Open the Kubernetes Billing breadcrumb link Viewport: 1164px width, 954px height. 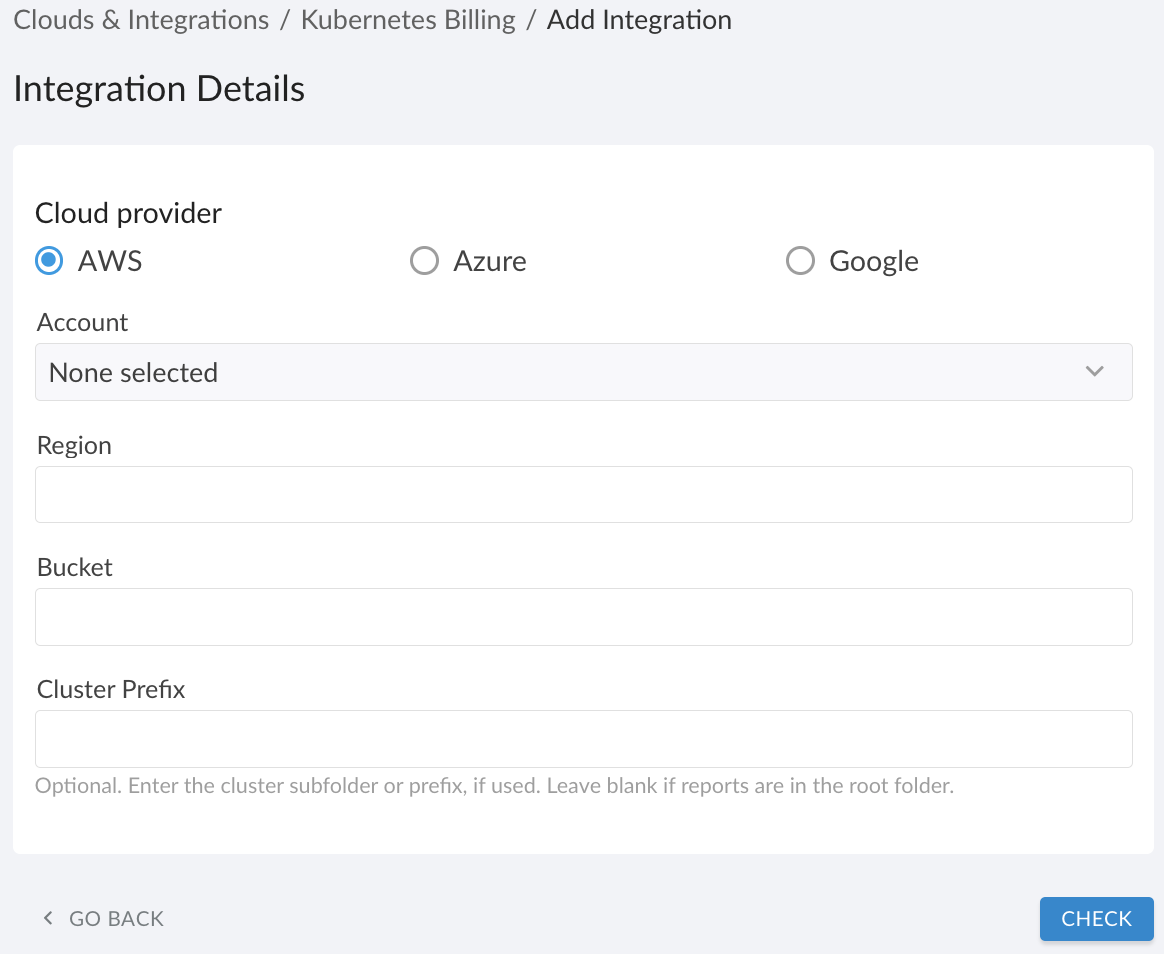tap(408, 20)
